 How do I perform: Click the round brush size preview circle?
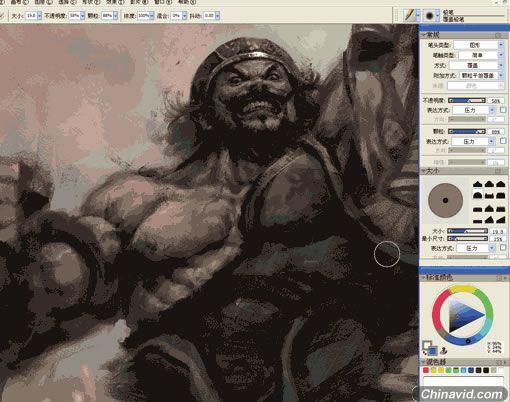(445, 200)
